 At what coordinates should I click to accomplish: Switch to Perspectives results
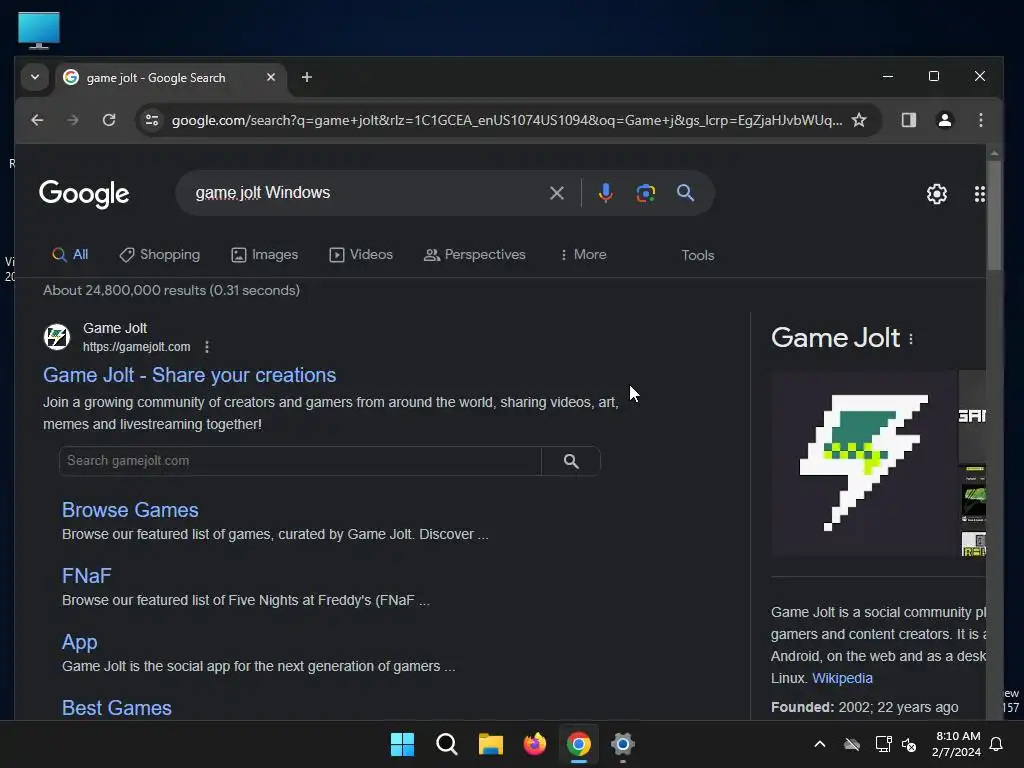pos(474,255)
